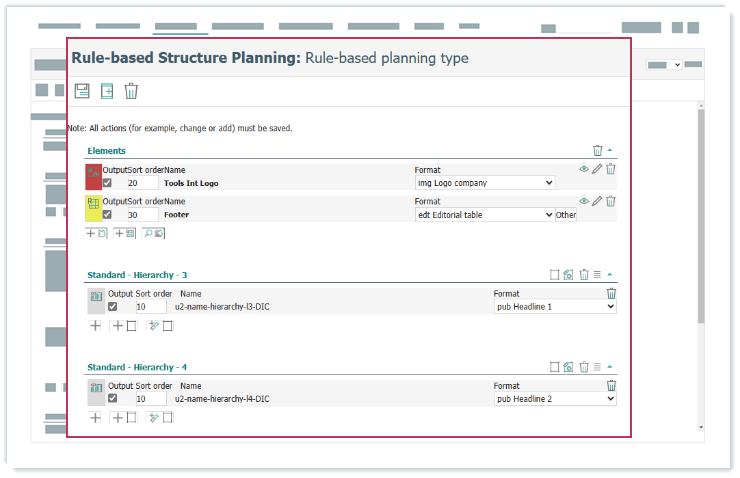Click the Save icon in the toolbar

(x=82, y=91)
